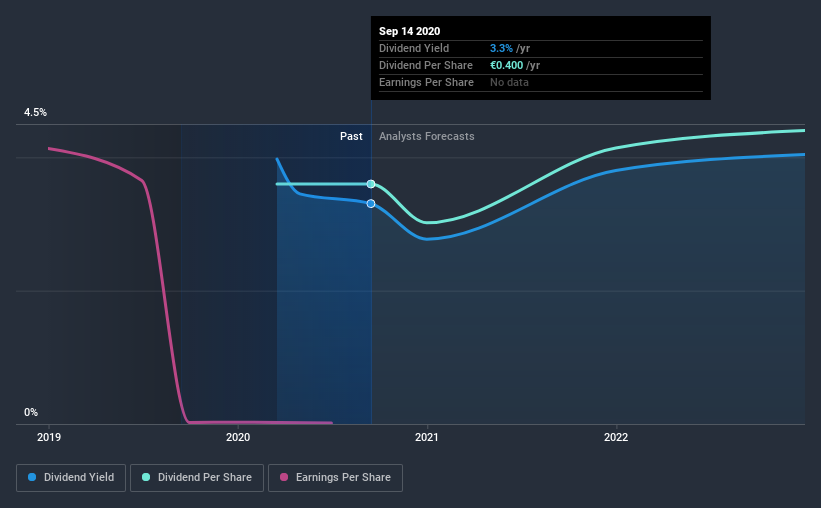Click the 2021 x-axis label

tap(427, 437)
